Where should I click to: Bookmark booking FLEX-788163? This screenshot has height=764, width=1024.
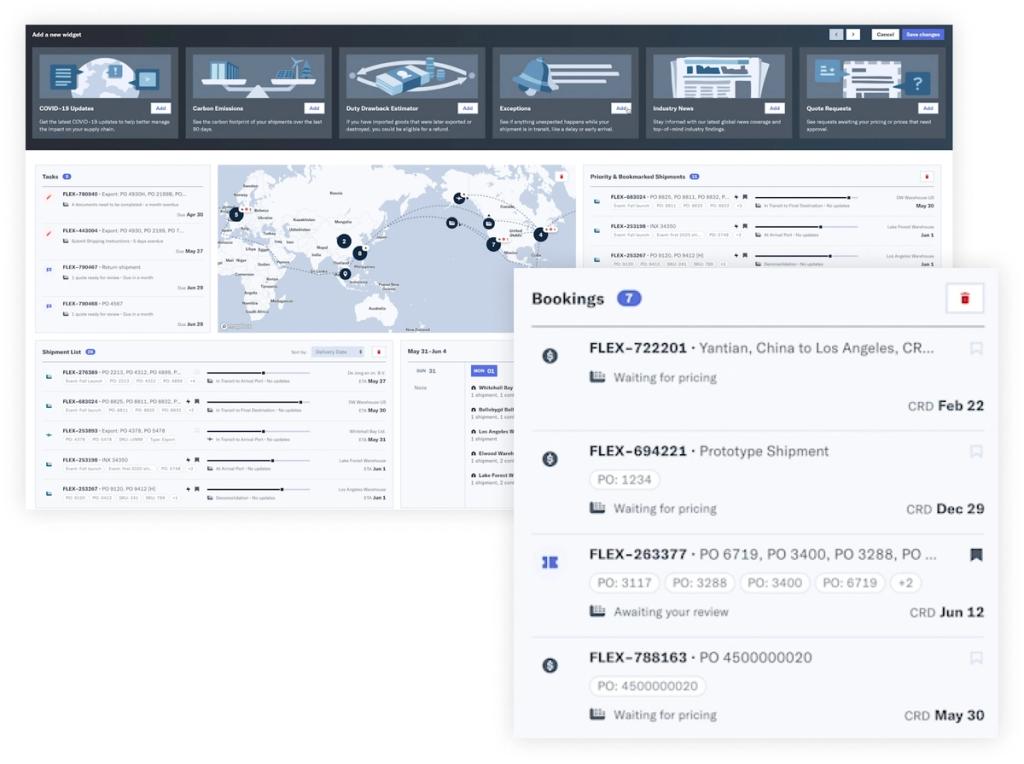pos(976,658)
